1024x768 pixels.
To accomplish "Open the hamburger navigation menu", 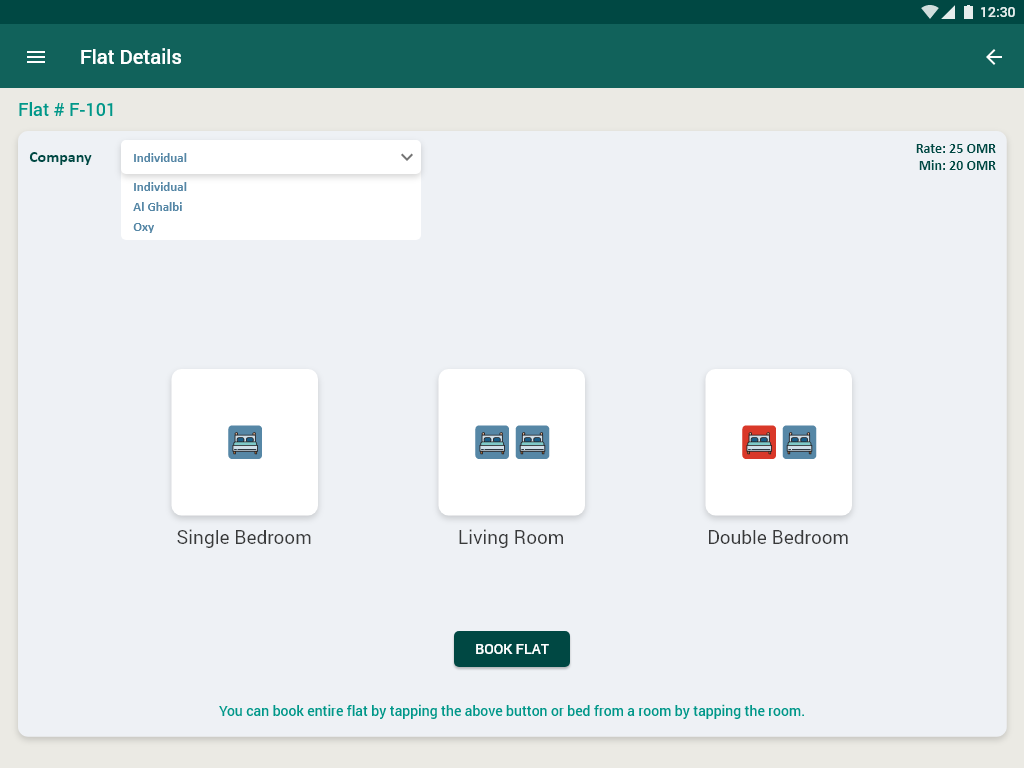I will coord(36,57).
